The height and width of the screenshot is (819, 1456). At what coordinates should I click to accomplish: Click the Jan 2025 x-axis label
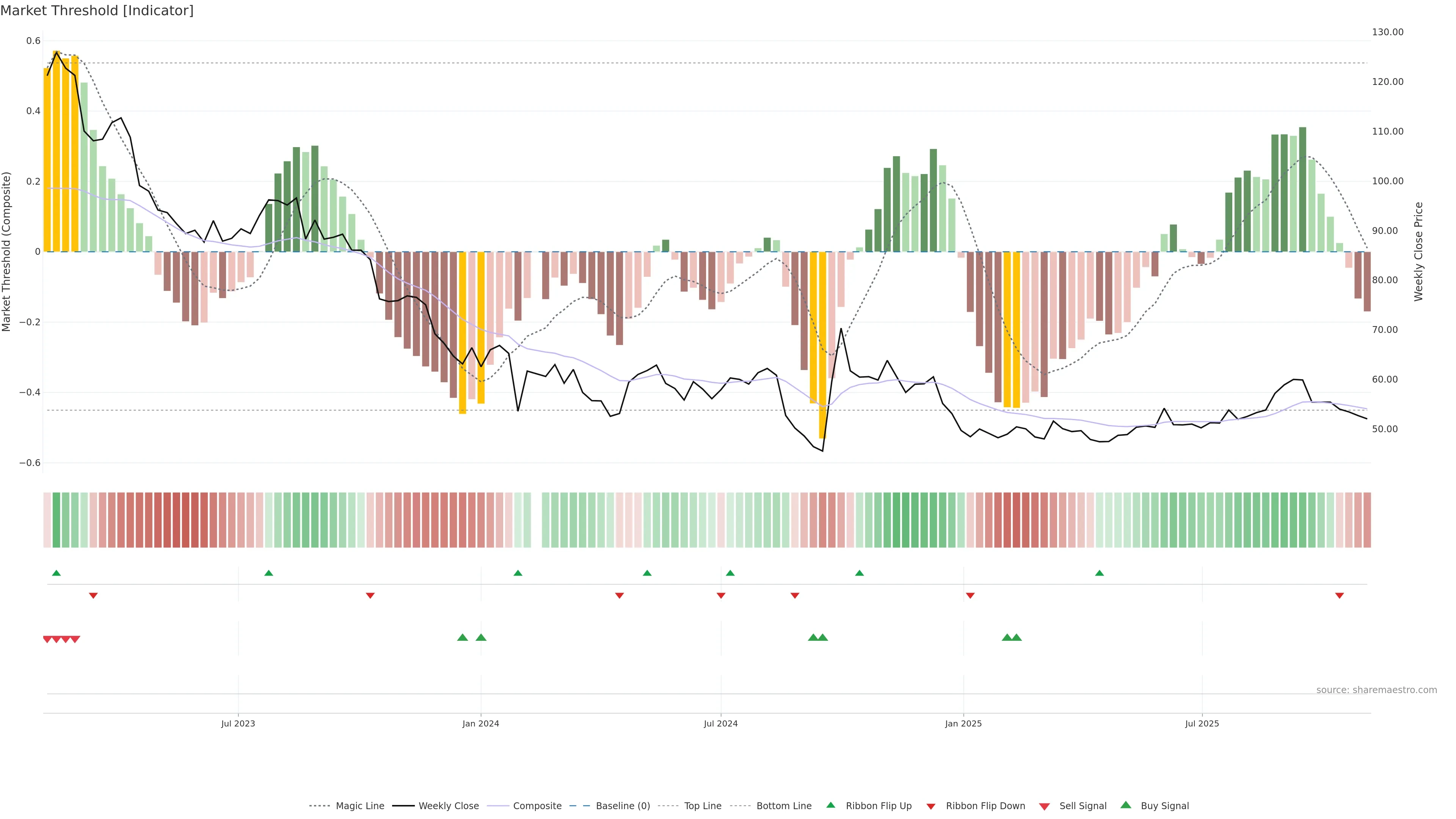[963, 723]
